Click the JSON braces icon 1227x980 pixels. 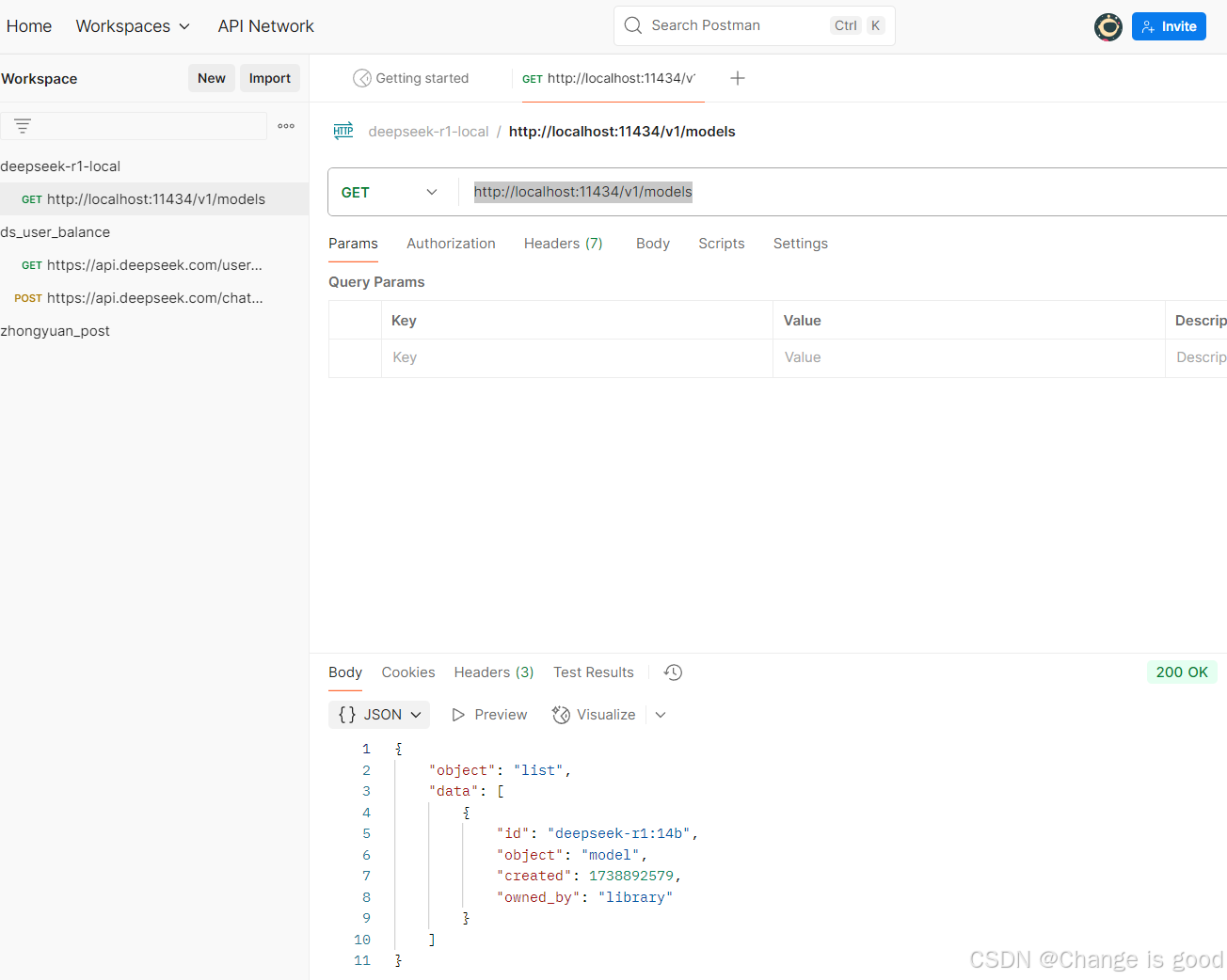(x=347, y=715)
